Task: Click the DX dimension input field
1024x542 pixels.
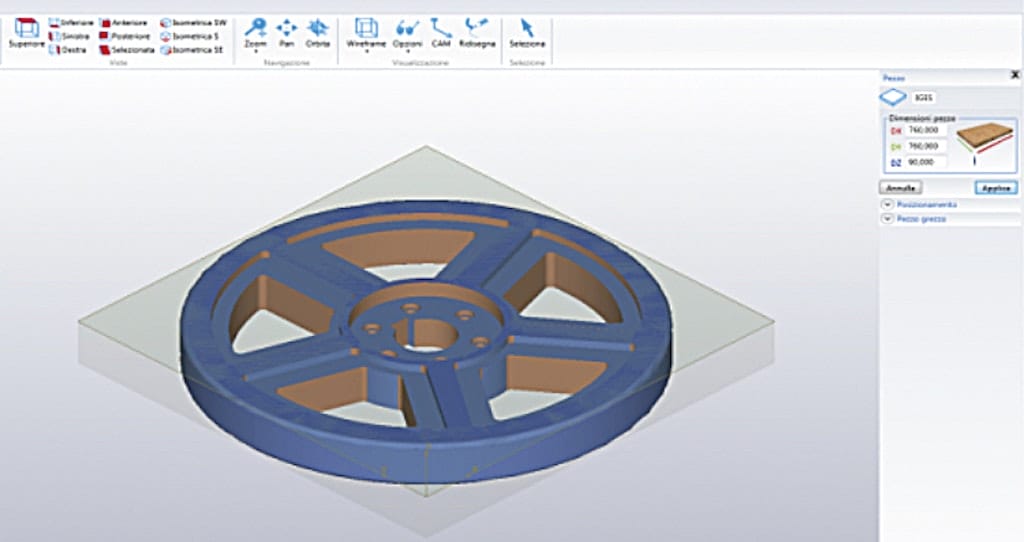Action: point(926,130)
